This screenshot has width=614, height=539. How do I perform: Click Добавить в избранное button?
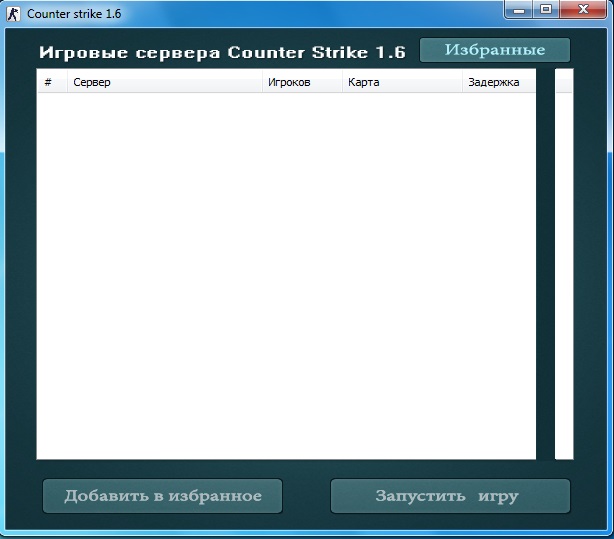point(163,496)
